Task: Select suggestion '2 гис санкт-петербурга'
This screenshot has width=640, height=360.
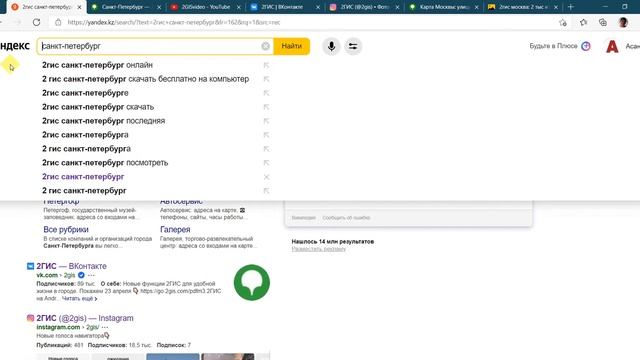Action: [x=87, y=149]
